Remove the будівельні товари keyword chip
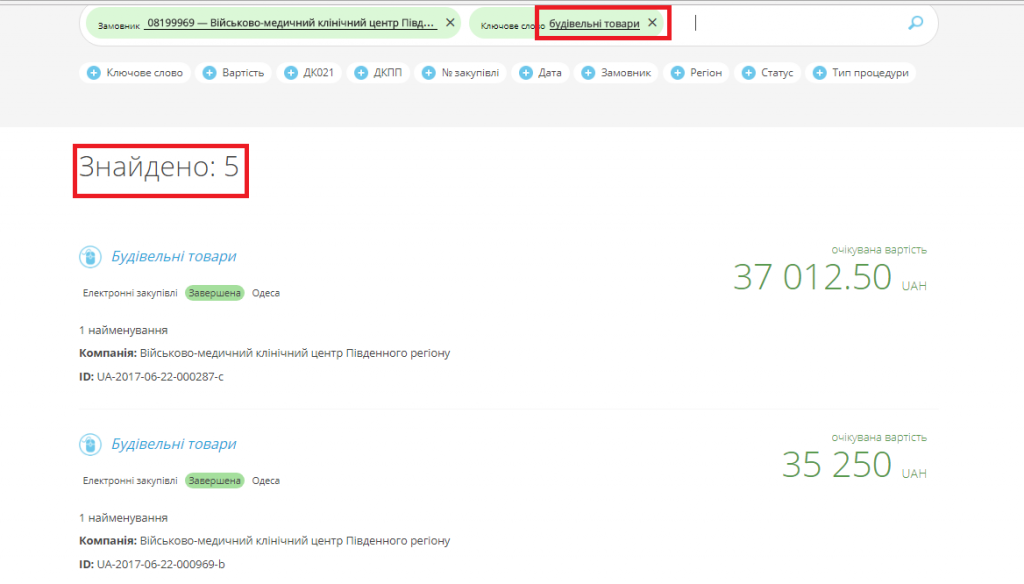This screenshot has width=1024, height=584. (x=652, y=22)
